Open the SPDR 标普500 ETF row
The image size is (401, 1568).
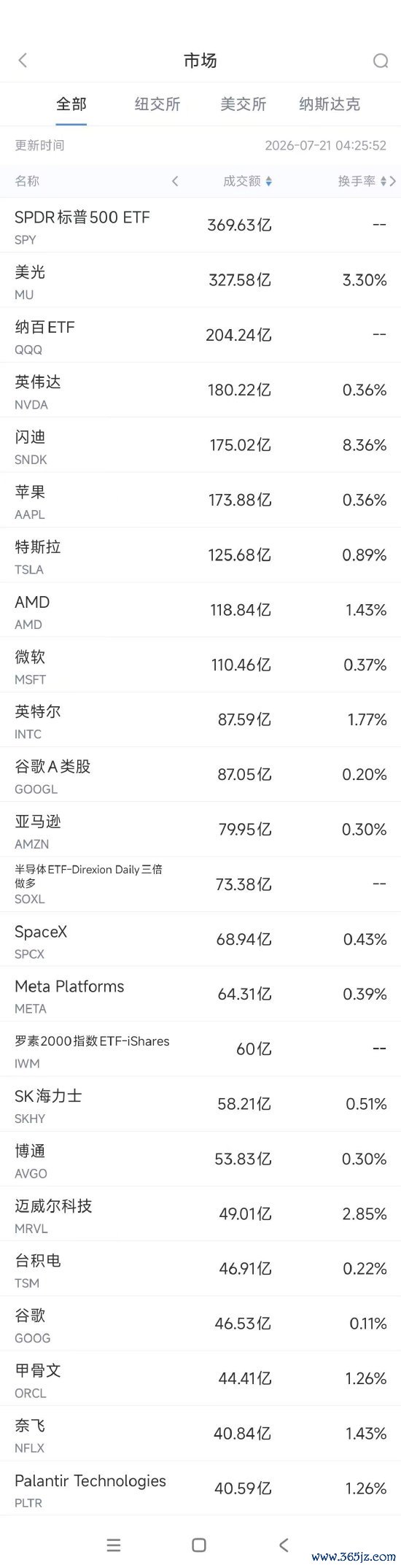pyautogui.click(x=200, y=225)
